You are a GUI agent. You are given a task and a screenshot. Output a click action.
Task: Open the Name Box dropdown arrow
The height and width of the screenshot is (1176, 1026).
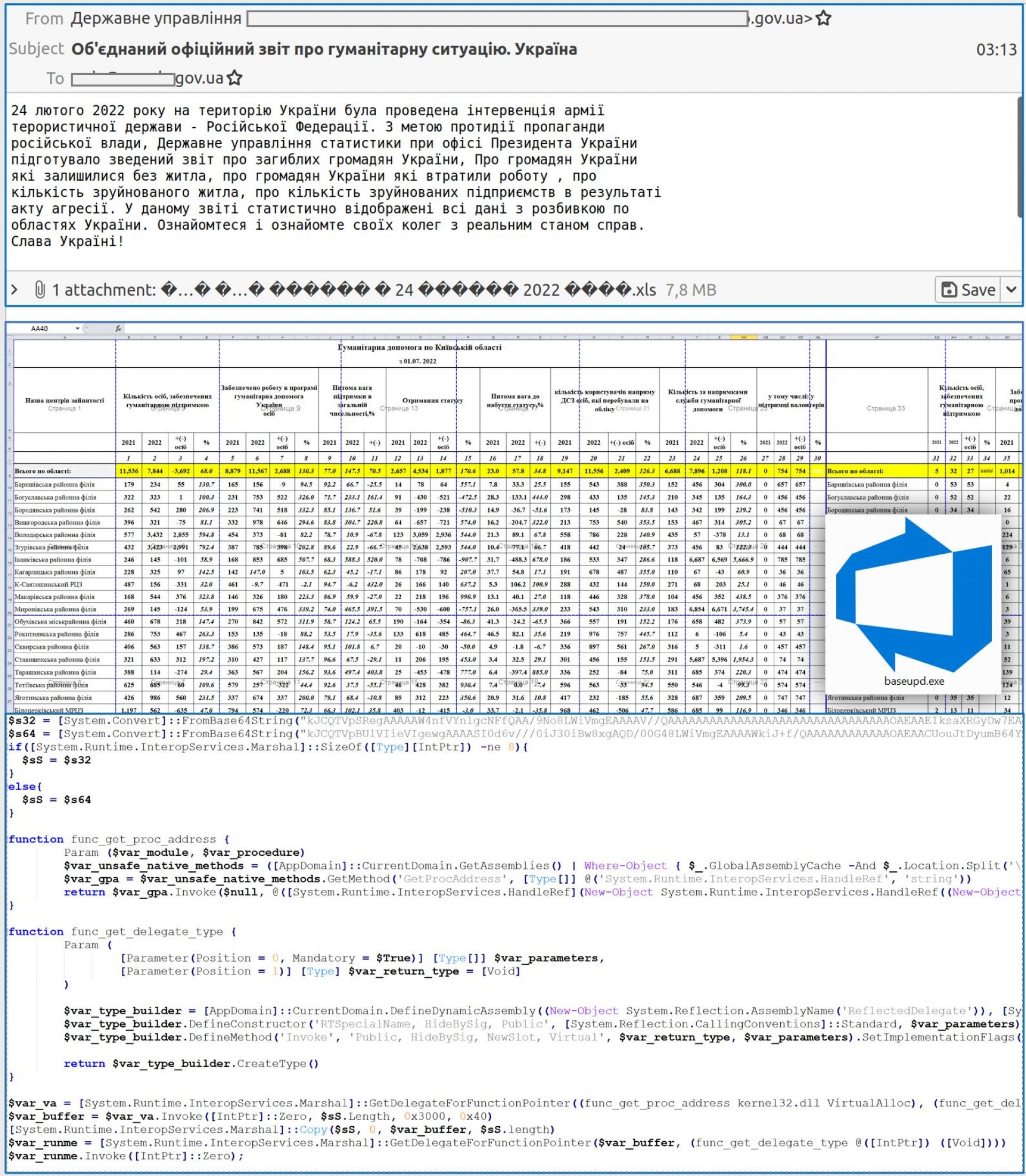77,329
